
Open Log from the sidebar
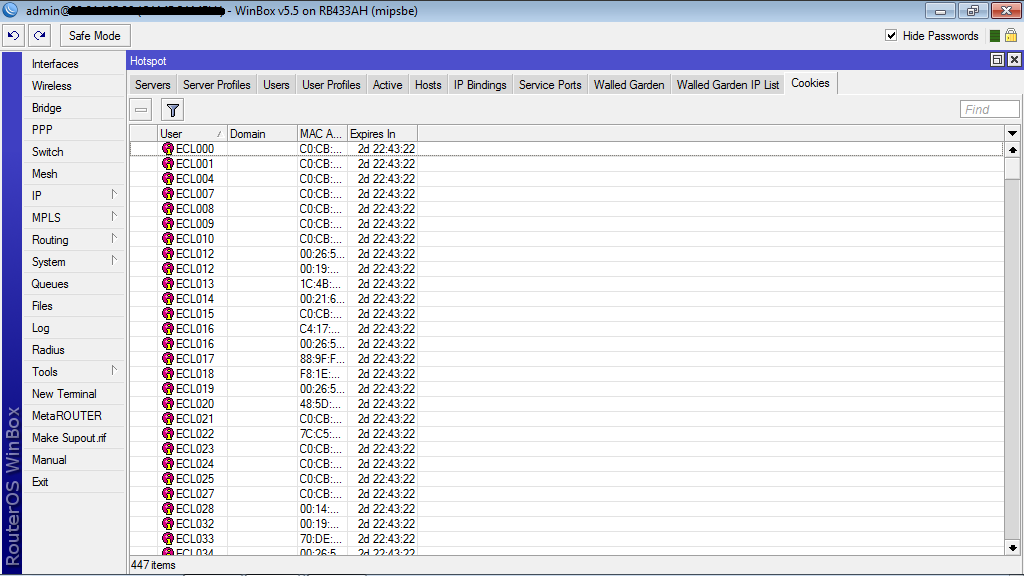click(74, 328)
